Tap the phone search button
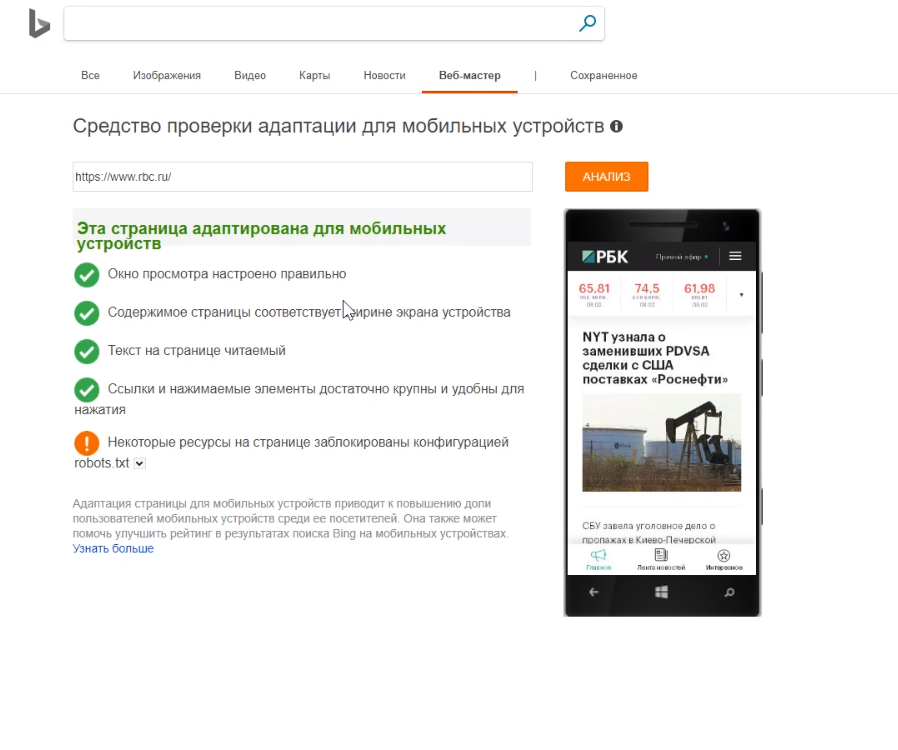Image resolution: width=898 pixels, height=750 pixels. (x=729, y=592)
